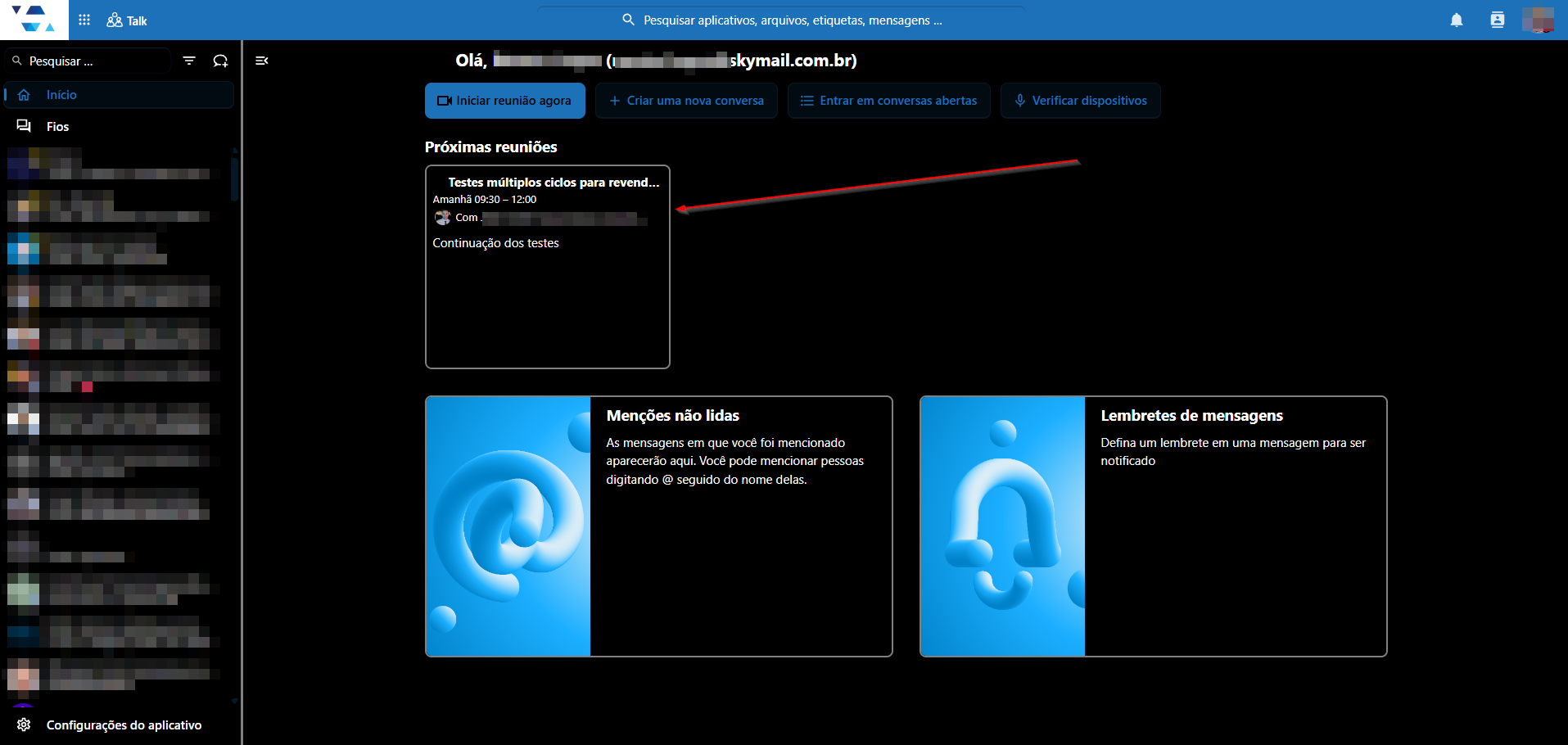Click the global search bar at top

coord(781,20)
